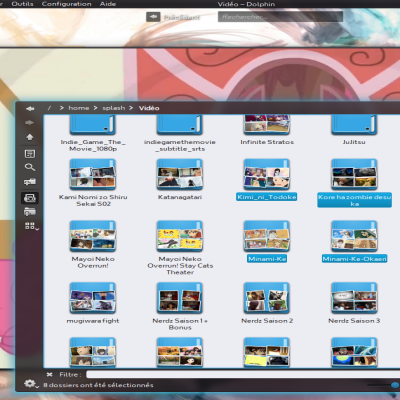Screen dimensions: 400x400
Task: Go to root slash in breadcrumb
Action: pyautogui.click(x=49, y=108)
